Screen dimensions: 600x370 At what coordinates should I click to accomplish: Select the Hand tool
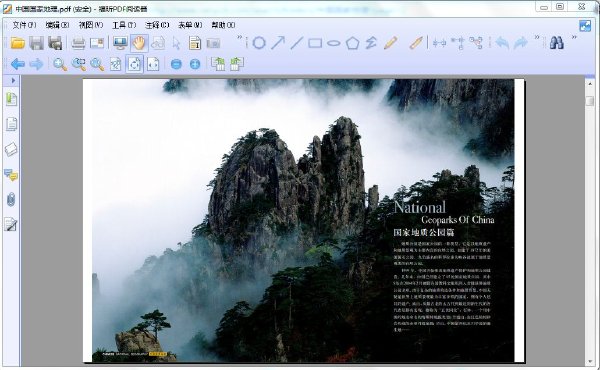(139, 43)
